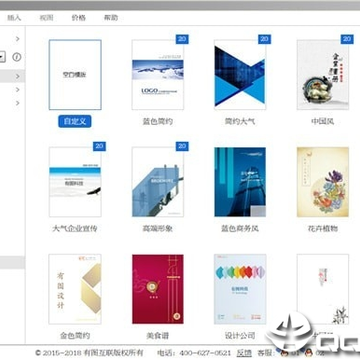Open the 帮助 menu
Viewport: 360px width, 360px height.
point(111,18)
